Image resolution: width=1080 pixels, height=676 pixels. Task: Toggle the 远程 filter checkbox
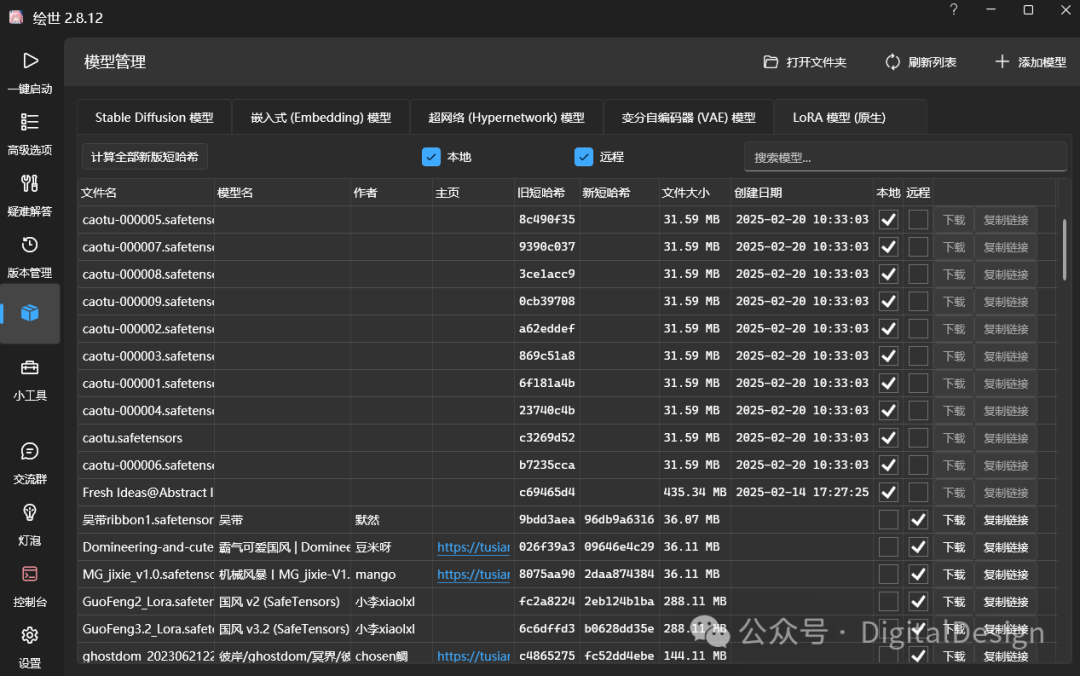tap(583, 157)
